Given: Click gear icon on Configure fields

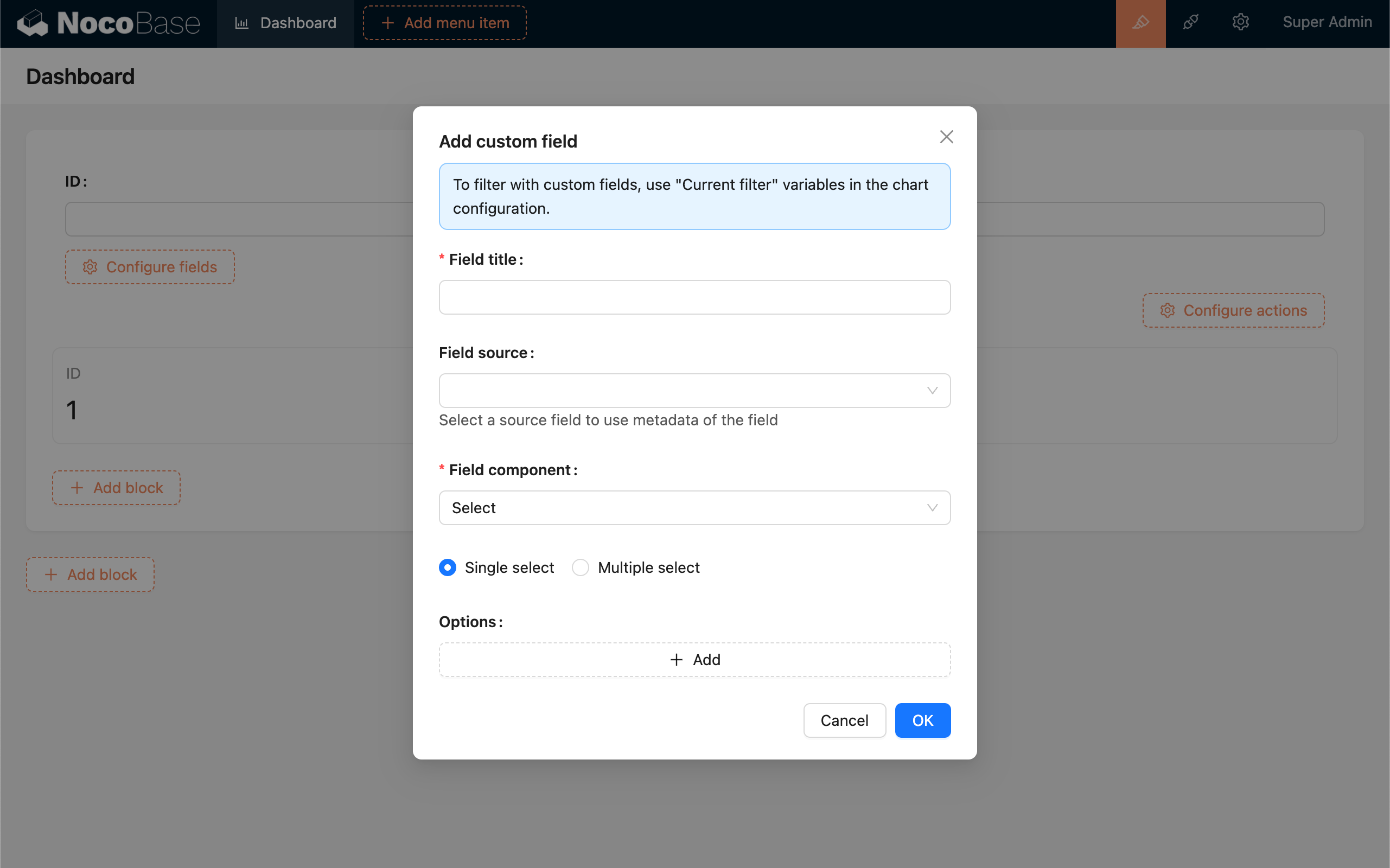Looking at the screenshot, I should [90, 267].
